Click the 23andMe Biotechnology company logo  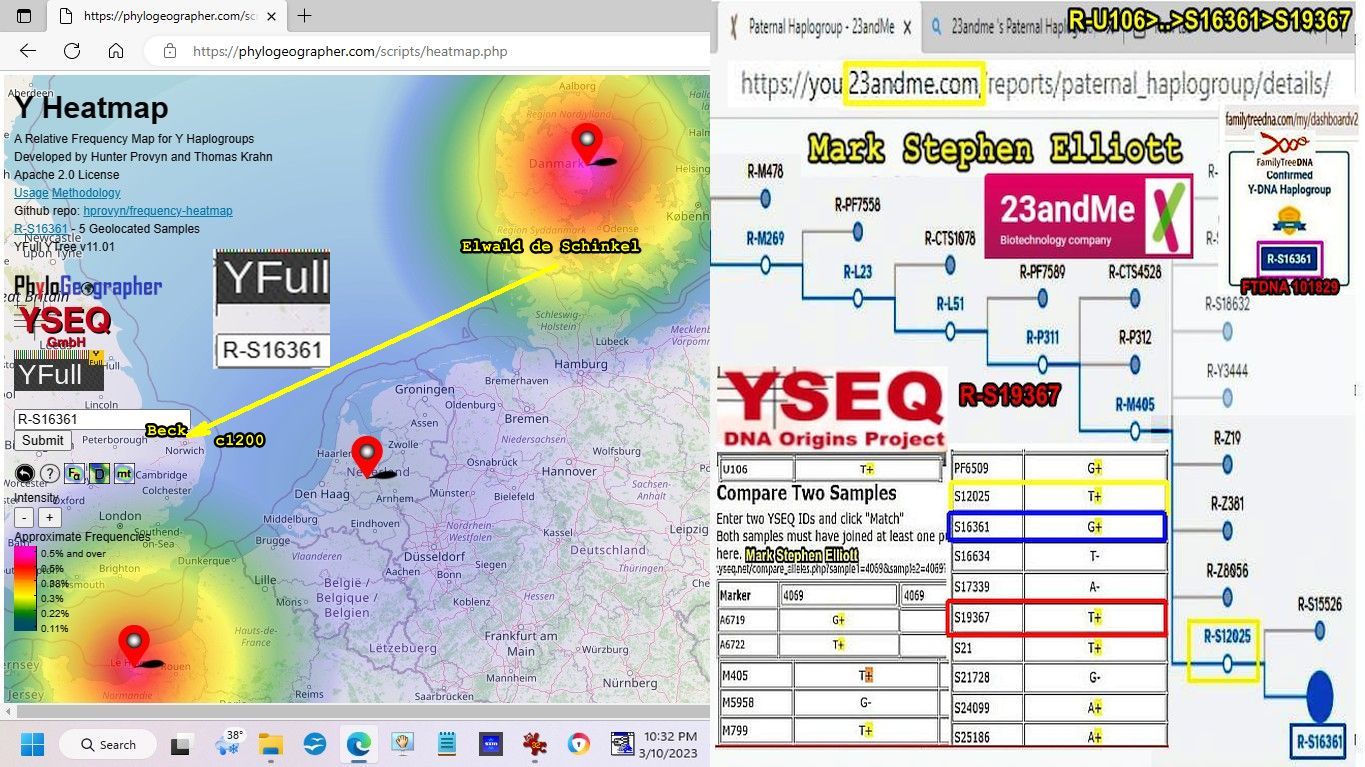1088,216
